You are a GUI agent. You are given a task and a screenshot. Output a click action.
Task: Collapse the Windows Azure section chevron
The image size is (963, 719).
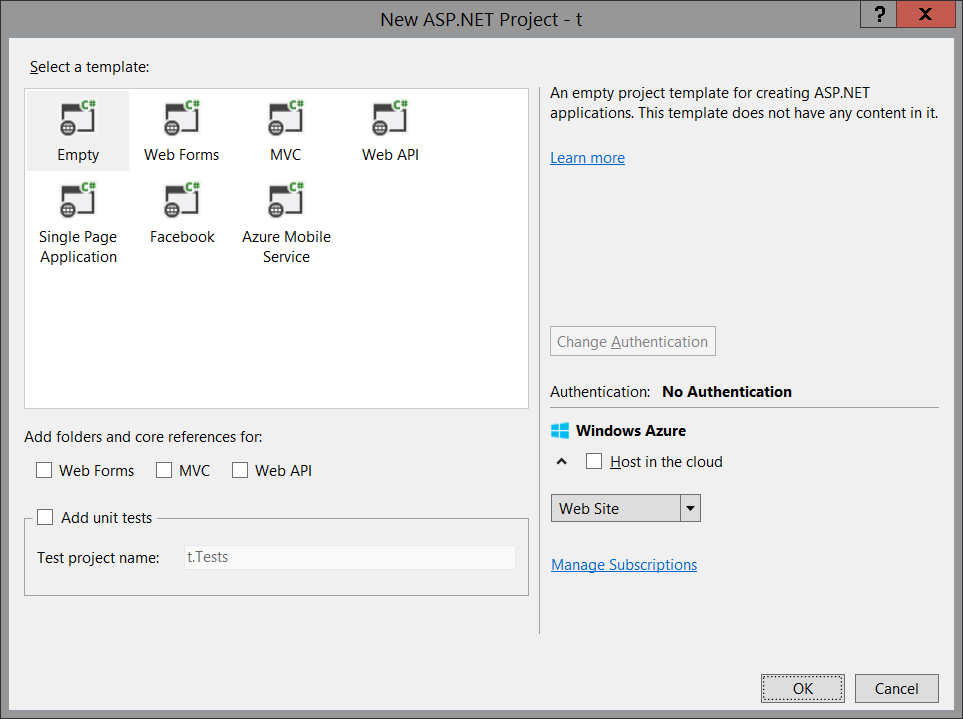pyautogui.click(x=562, y=462)
